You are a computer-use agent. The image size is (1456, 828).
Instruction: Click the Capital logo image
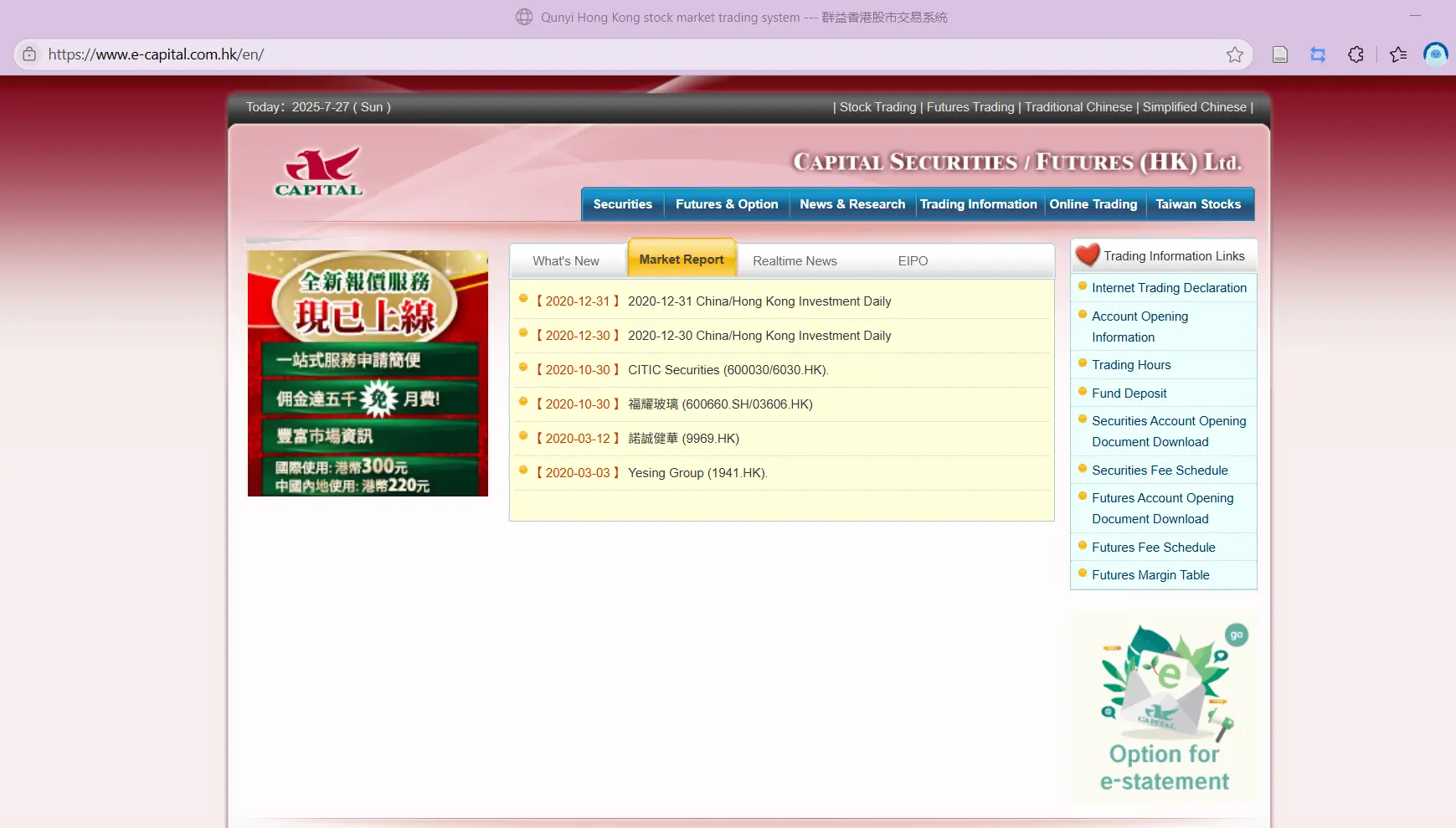[x=319, y=171]
